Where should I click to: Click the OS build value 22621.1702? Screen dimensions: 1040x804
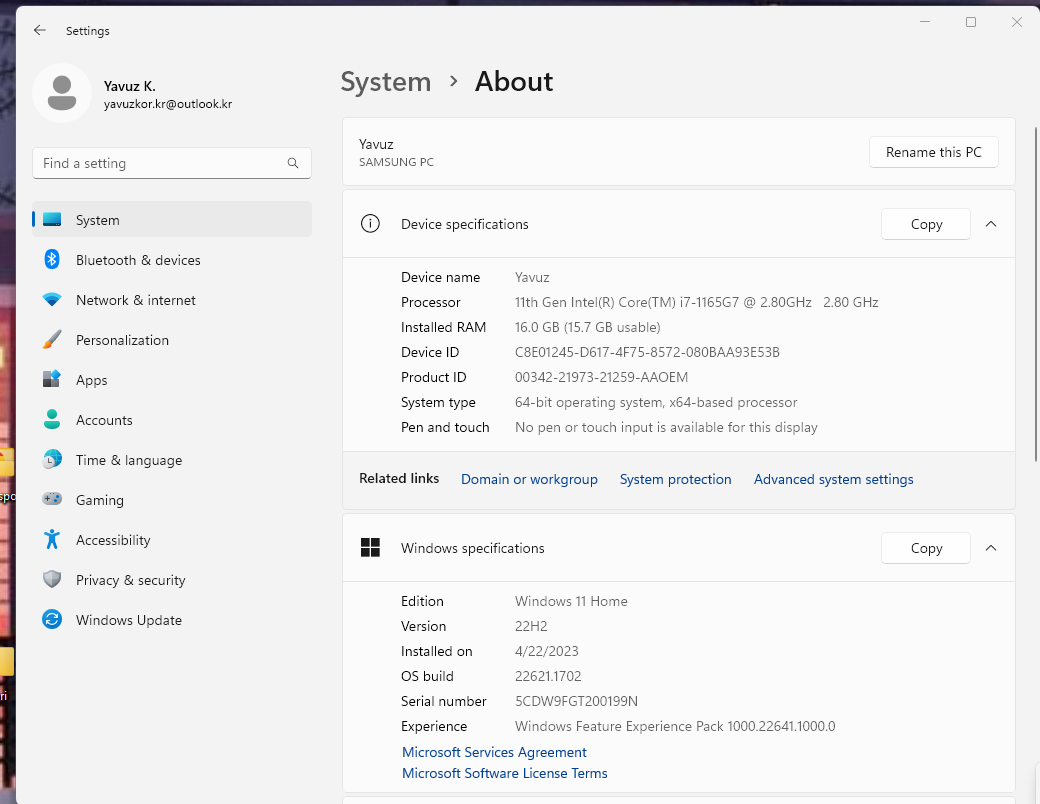pyautogui.click(x=548, y=676)
